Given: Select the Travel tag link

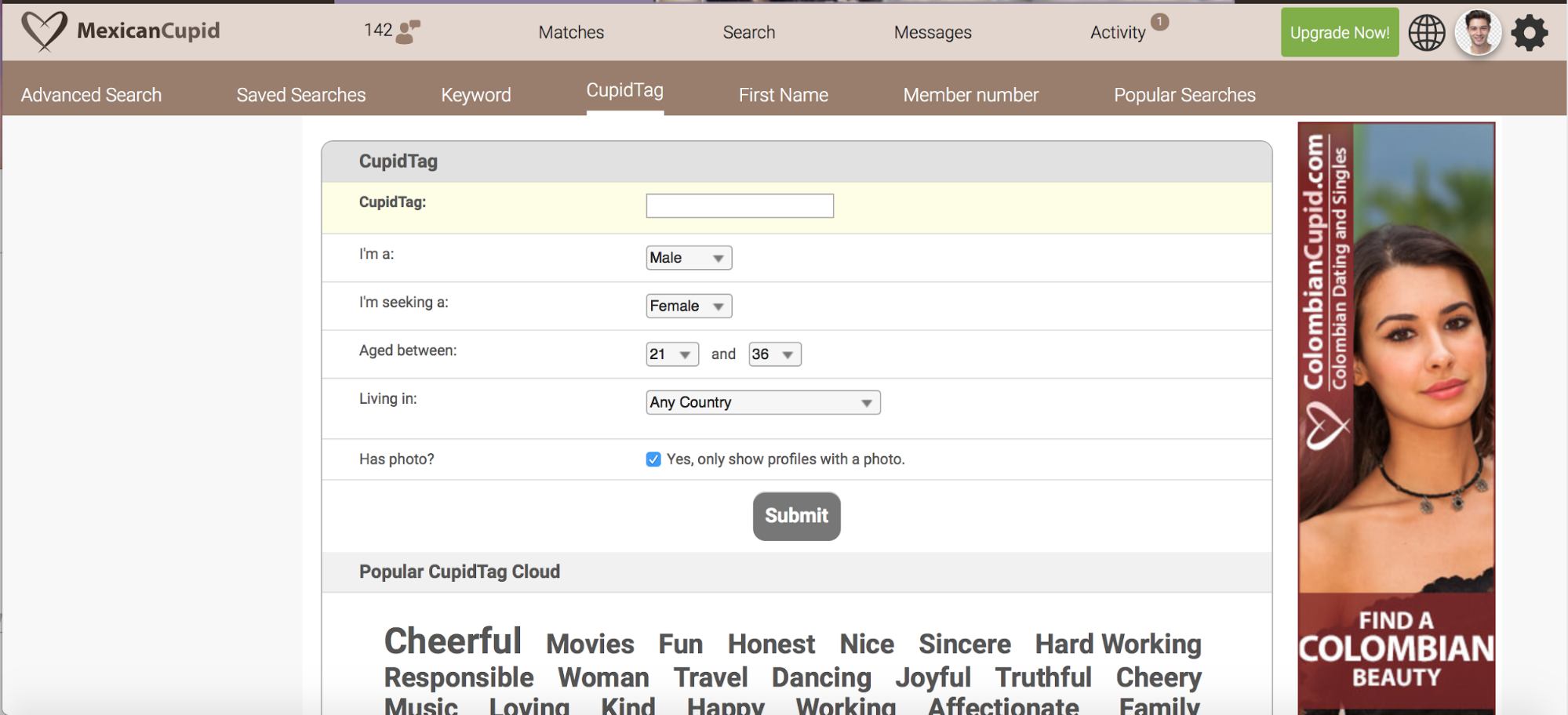Looking at the screenshot, I should (711, 678).
